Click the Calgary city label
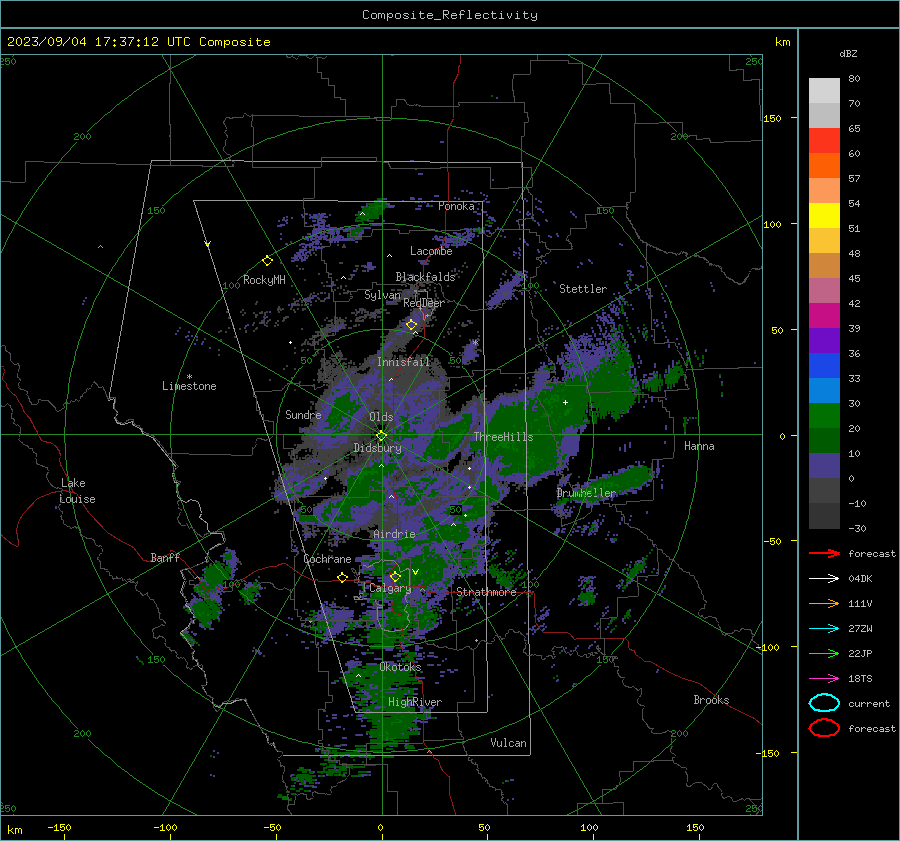The width and height of the screenshot is (900, 841). [x=390, y=588]
